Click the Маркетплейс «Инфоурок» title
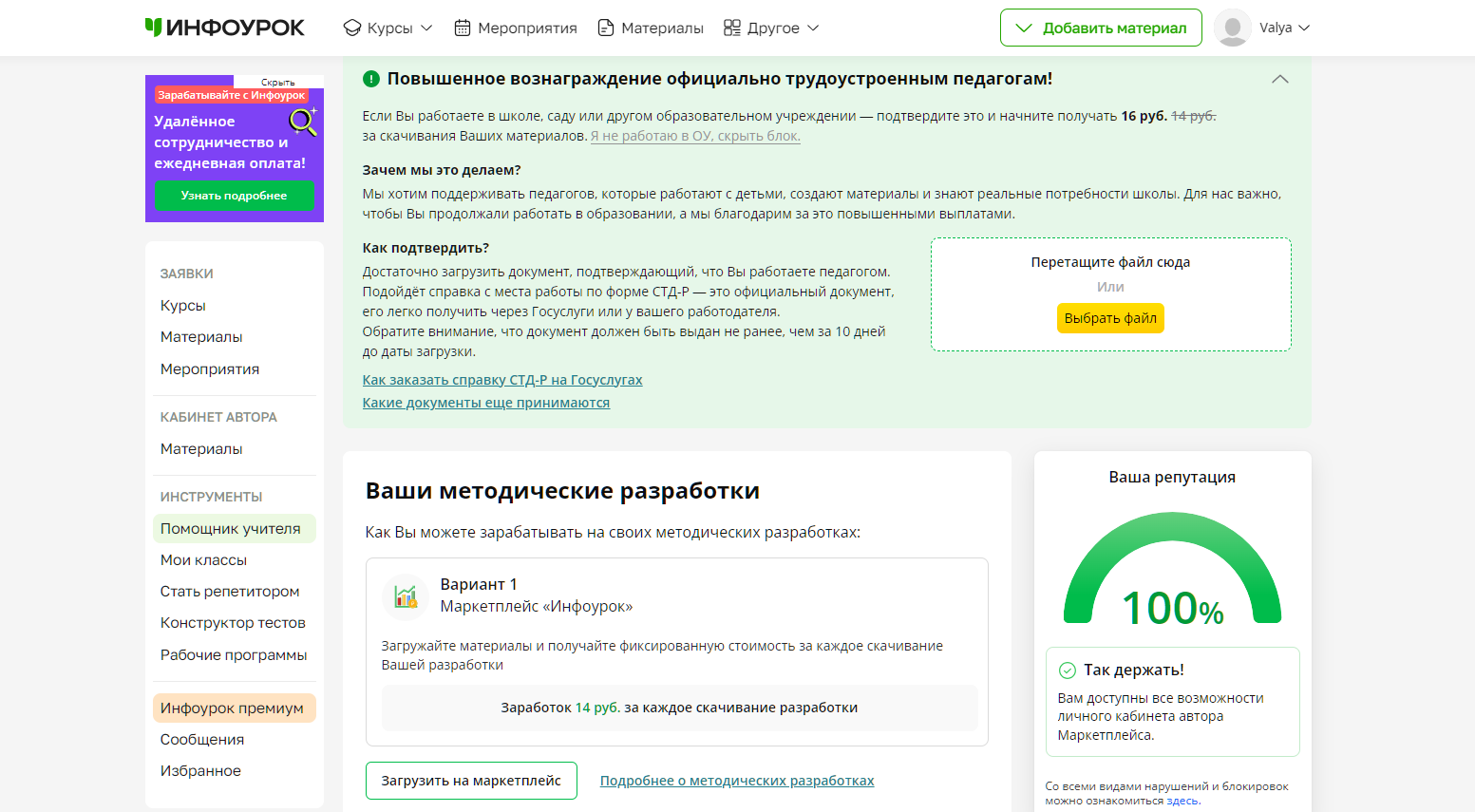 [537, 606]
